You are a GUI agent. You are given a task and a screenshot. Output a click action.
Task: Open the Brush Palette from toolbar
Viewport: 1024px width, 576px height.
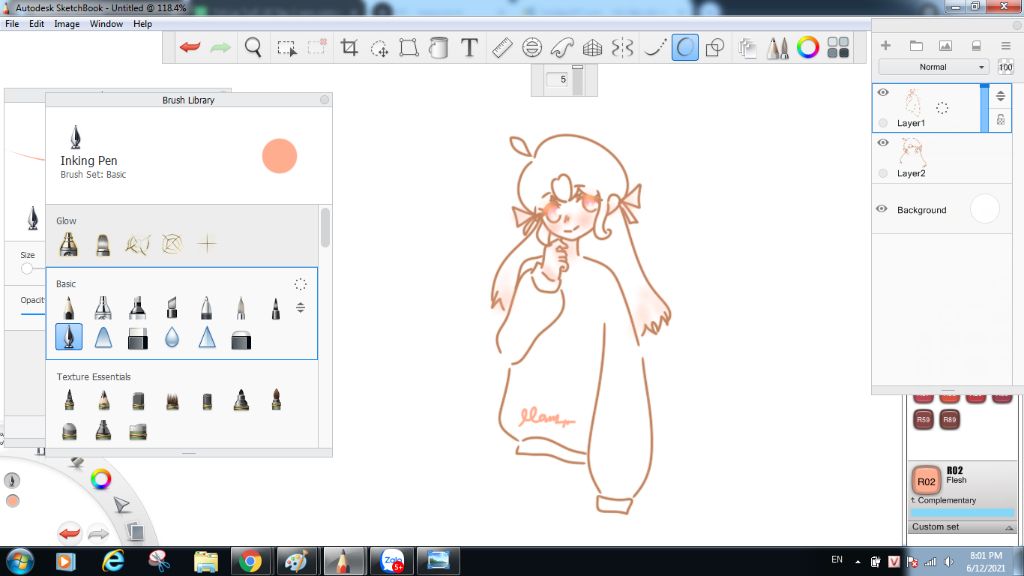777,48
